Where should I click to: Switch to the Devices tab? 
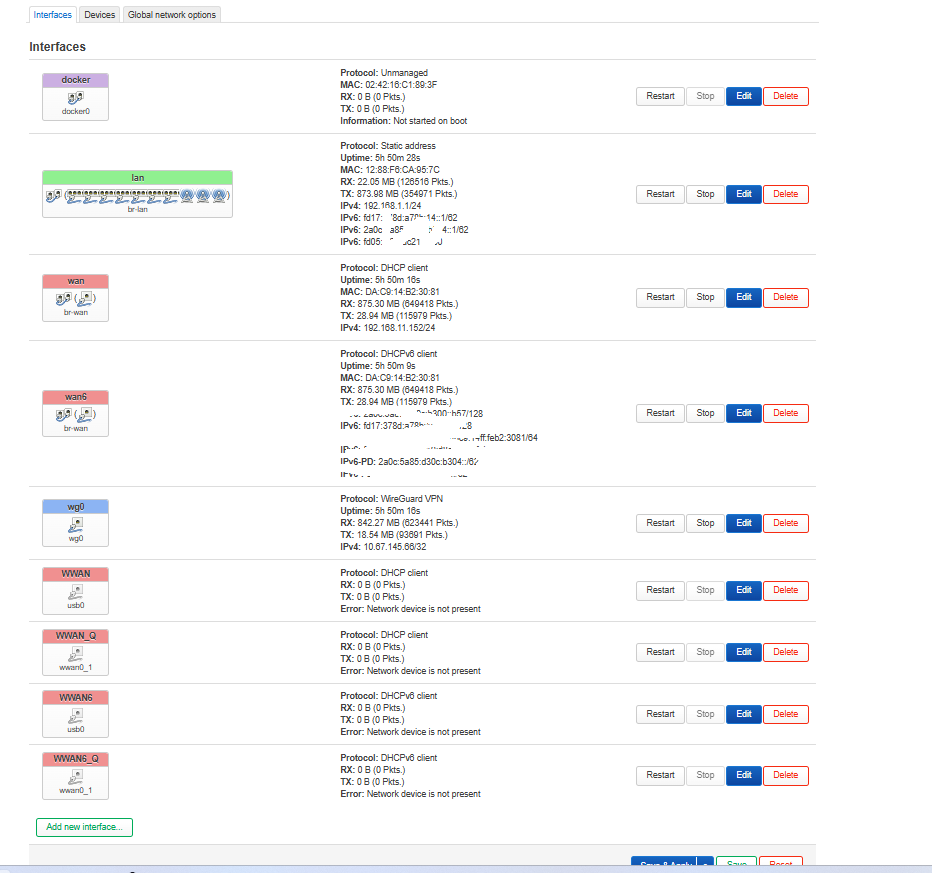(99, 15)
